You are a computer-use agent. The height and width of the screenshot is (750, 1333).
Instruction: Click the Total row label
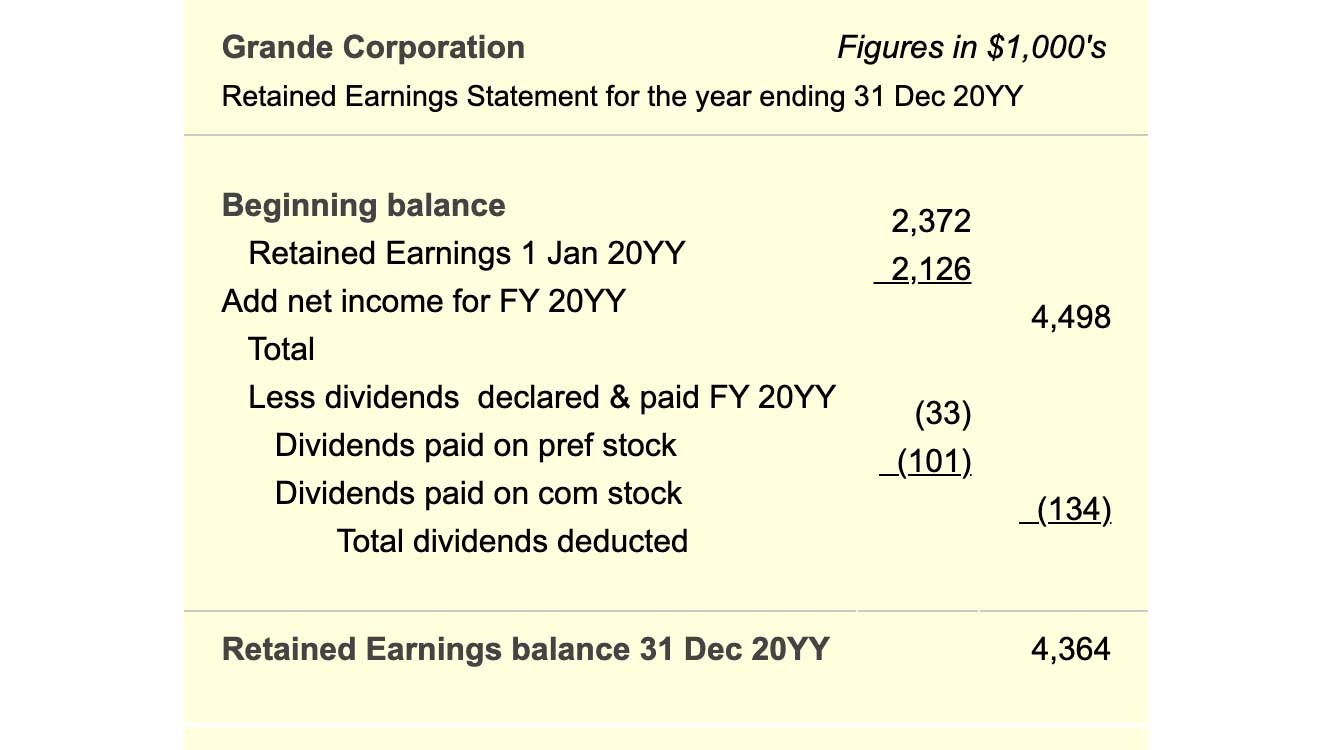(281, 349)
